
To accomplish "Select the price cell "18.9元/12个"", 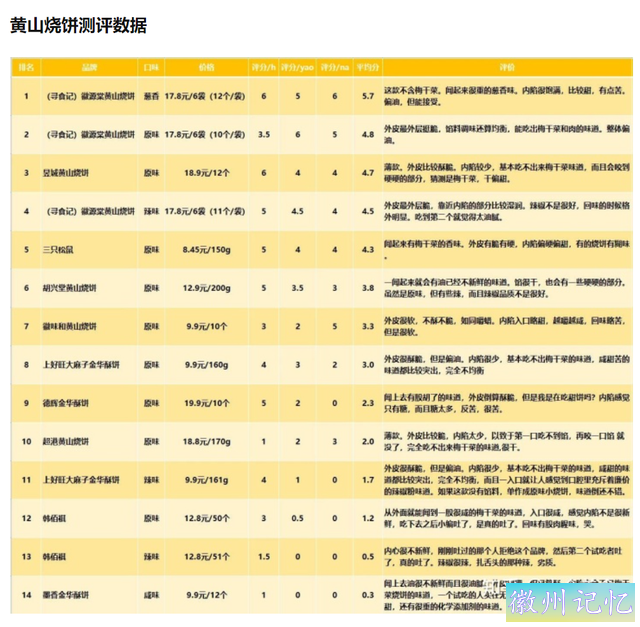I will (207, 173).
